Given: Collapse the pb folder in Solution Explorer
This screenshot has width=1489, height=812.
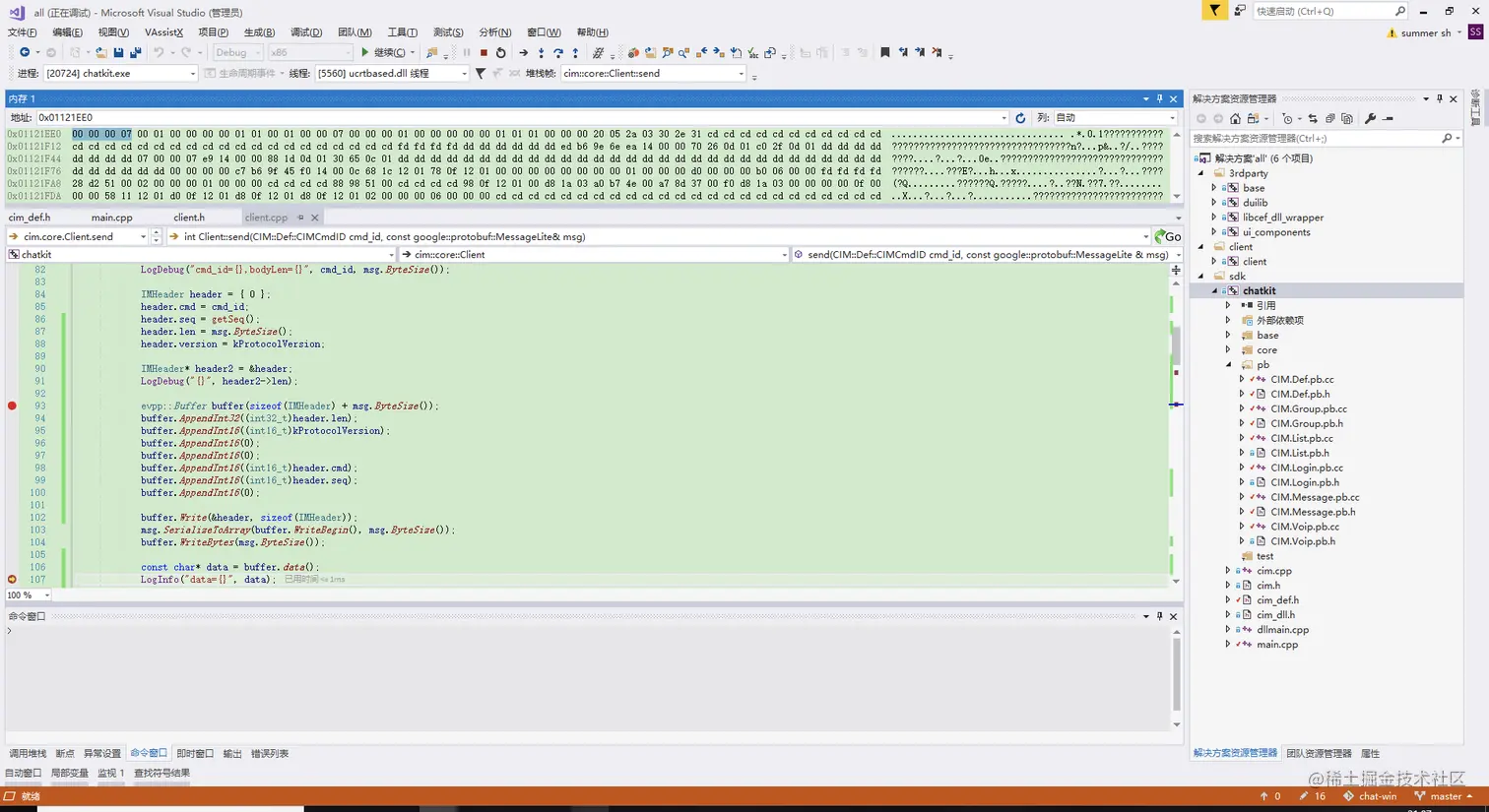Looking at the screenshot, I should 1228,364.
